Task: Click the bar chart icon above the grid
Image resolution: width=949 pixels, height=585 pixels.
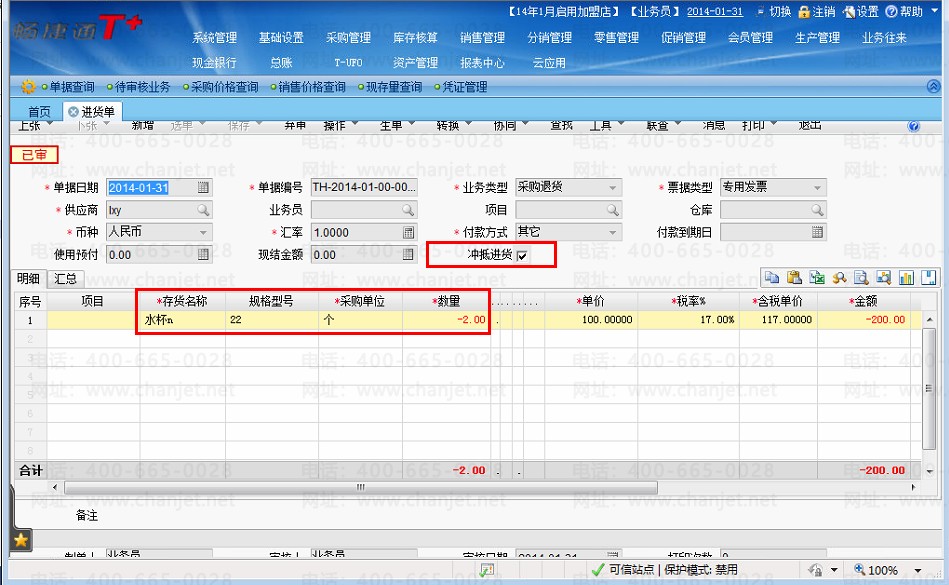Action: click(x=906, y=277)
